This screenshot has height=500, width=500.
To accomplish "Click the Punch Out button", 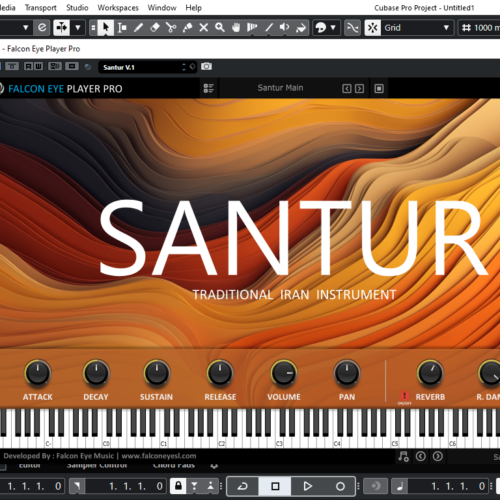I will tap(210, 486).
